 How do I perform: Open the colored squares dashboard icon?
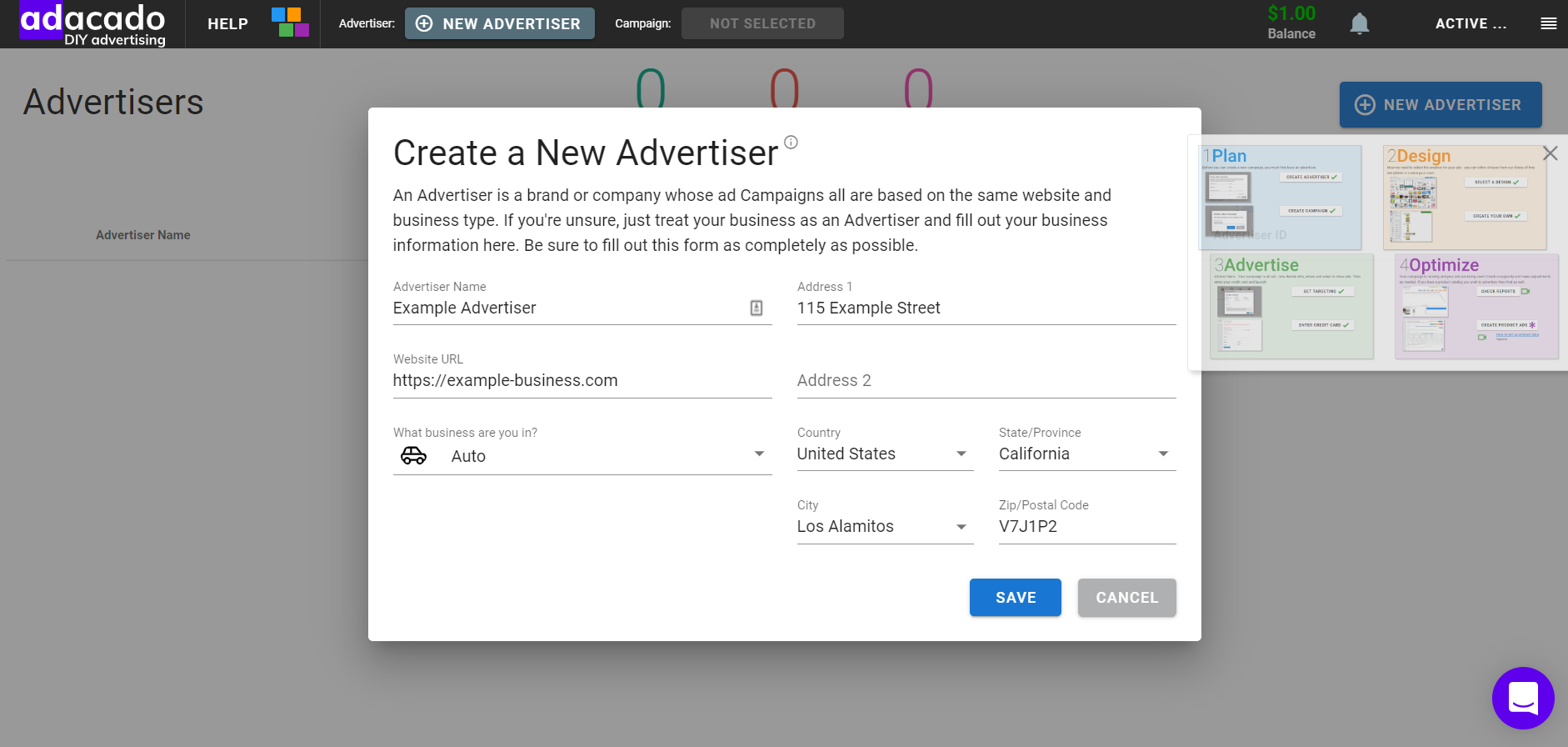click(290, 23)
